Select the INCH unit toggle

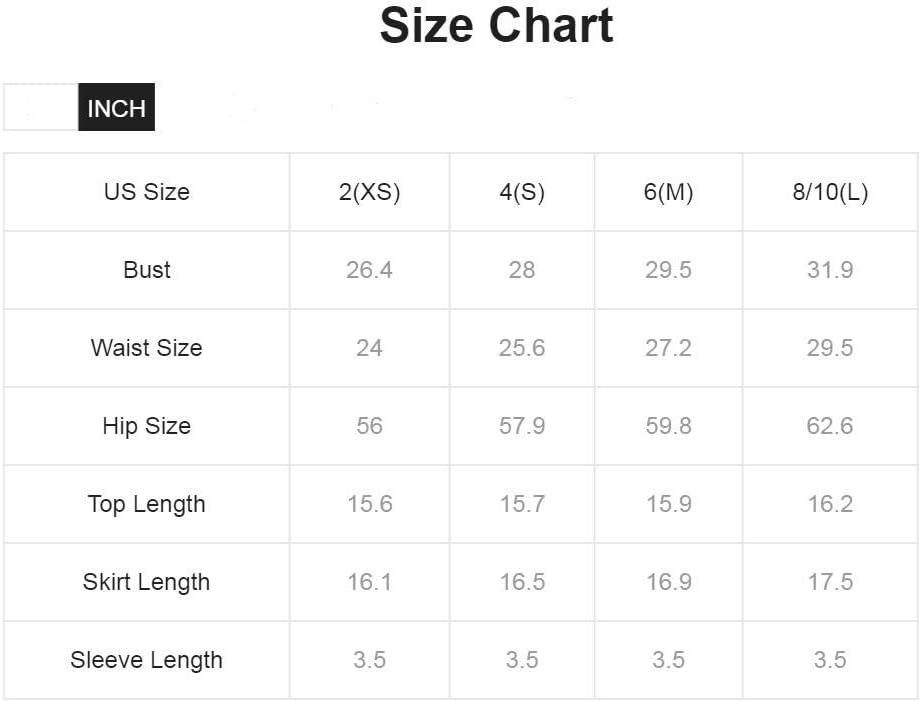pos(116,108)
